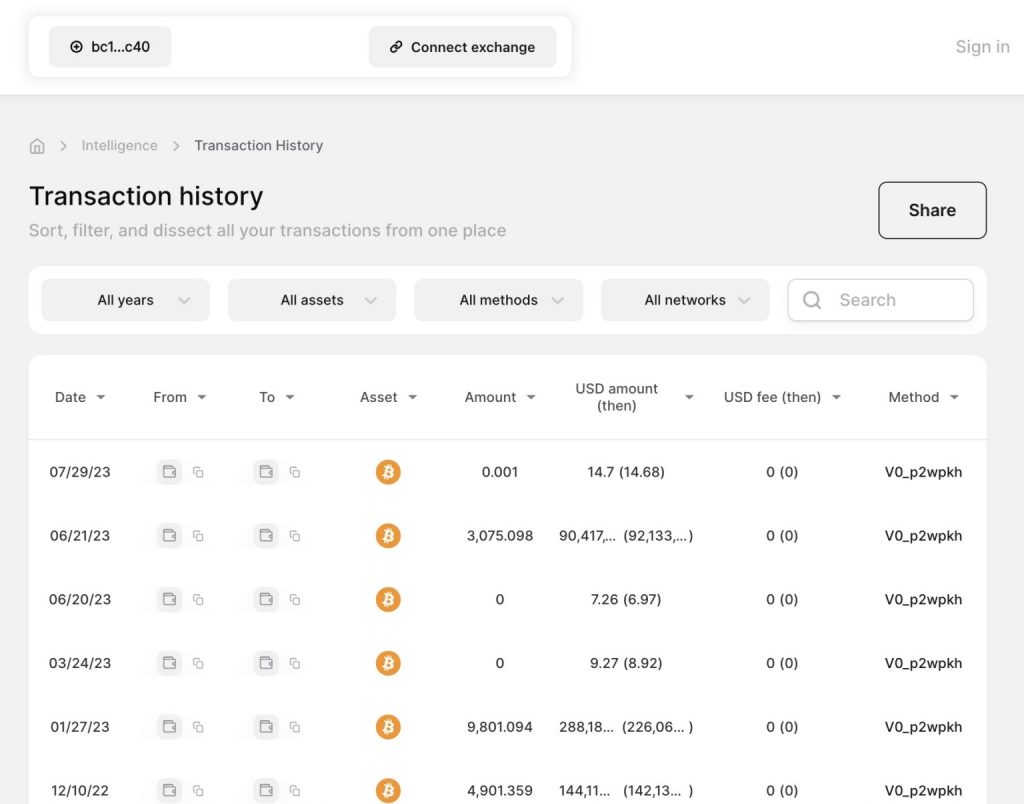Click the 9,801.094 amount value

pos(500,726)
